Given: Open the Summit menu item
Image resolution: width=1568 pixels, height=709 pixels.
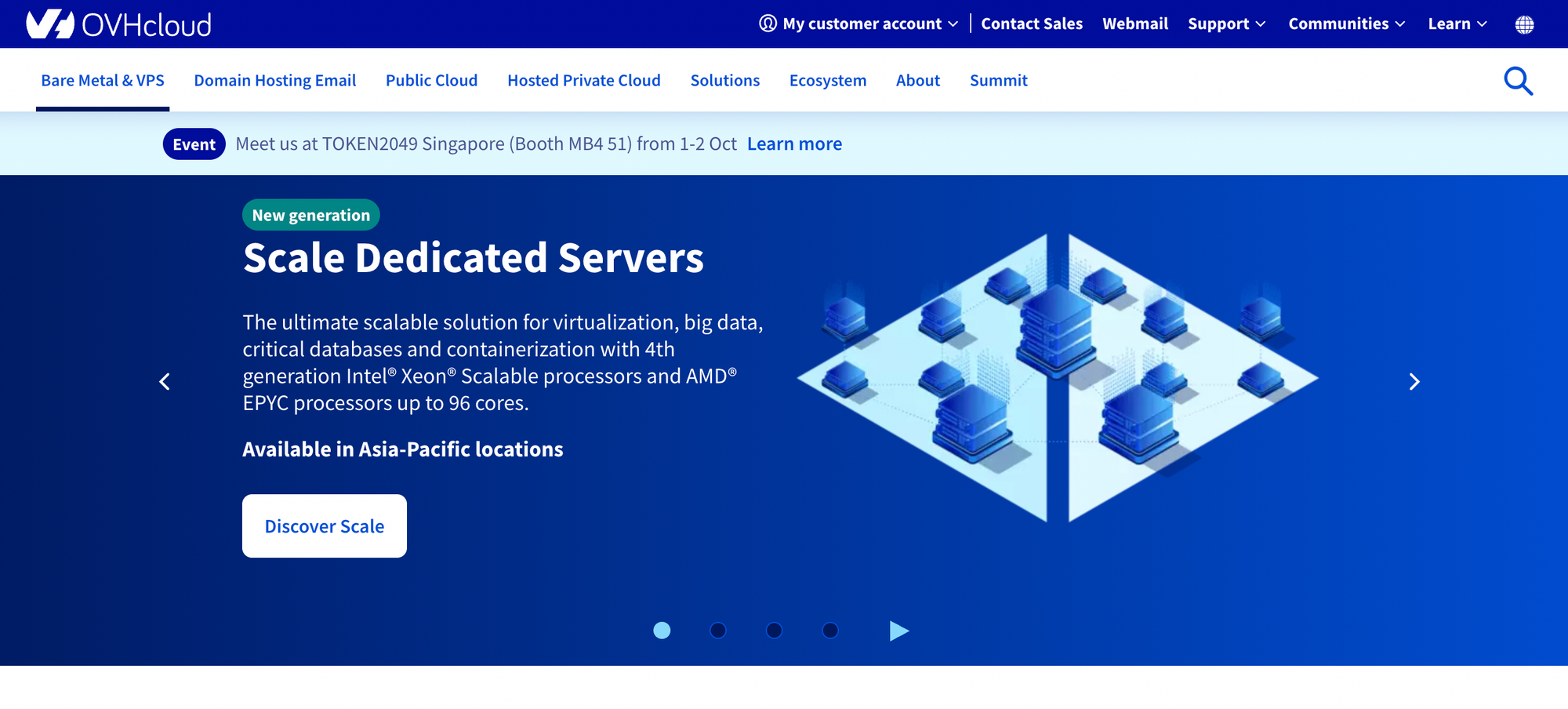Looking at the screenshot, I should (999, 80).
